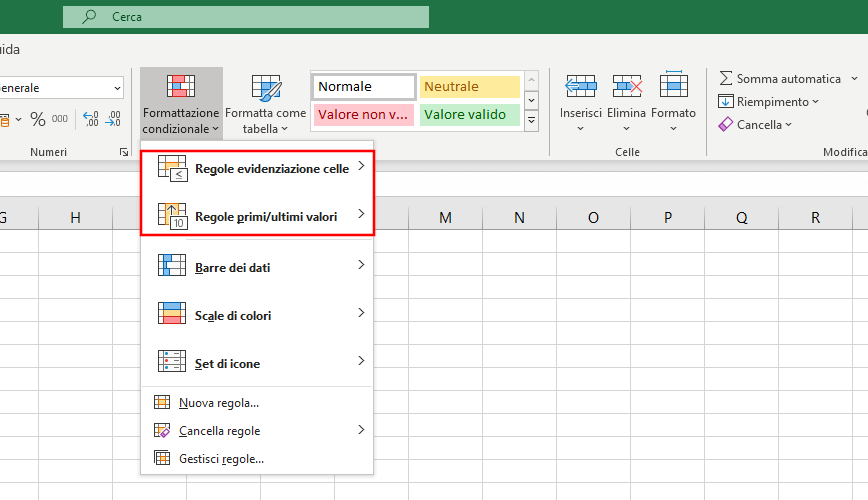Click the Cancella regole icon
Screen dimensions: 868x500
click(x=162, y=430)
